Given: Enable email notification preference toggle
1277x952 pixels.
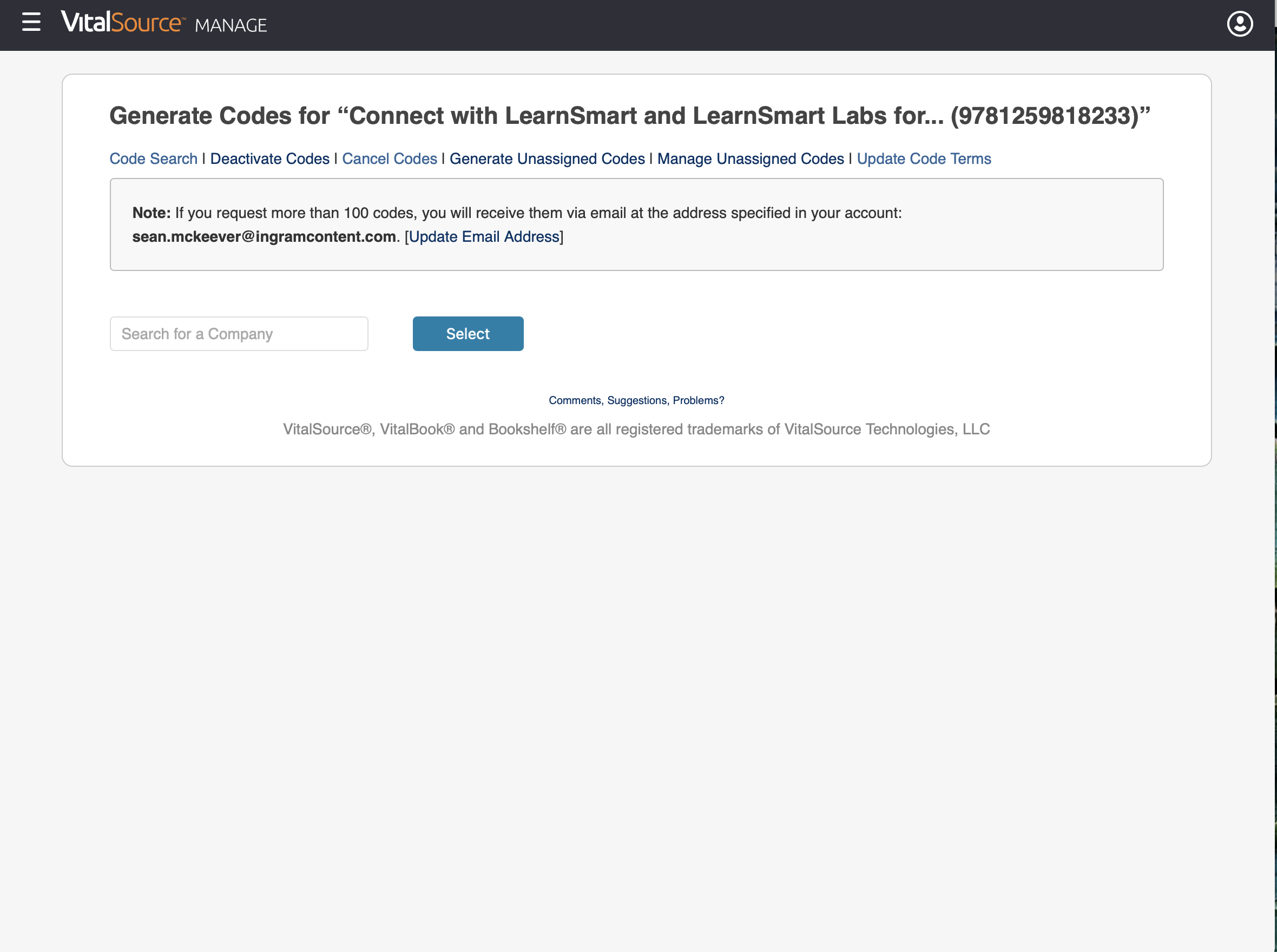Looking at the screenshot, I should pyautogui.click(x=484, y=236).
